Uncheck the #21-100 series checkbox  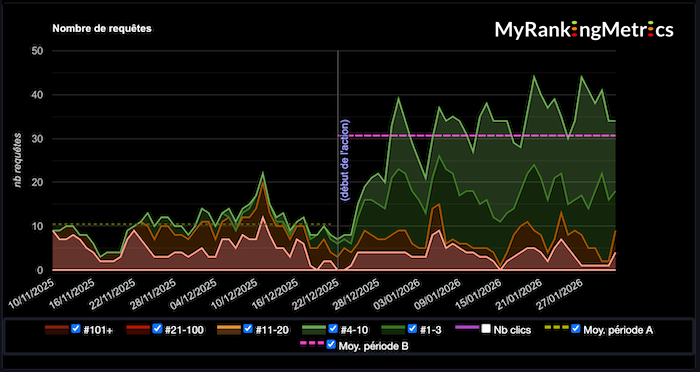pos(157,329)
